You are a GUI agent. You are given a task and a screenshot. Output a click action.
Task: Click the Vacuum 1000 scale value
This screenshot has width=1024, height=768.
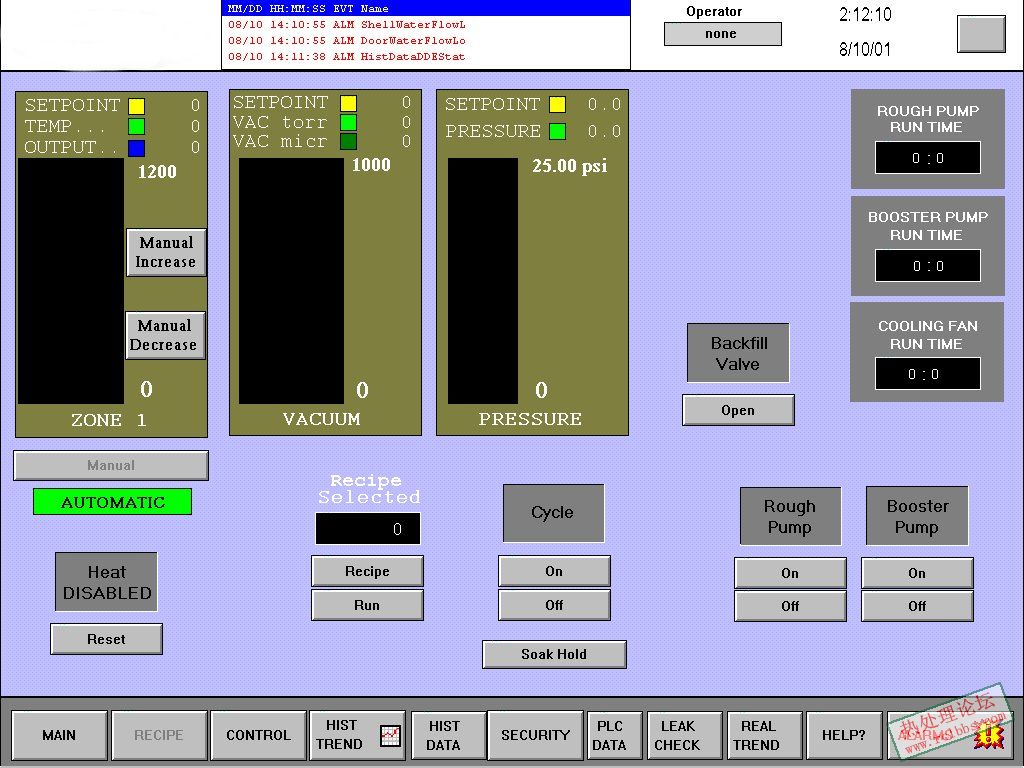pyautogui.click(x=372, y=165)
